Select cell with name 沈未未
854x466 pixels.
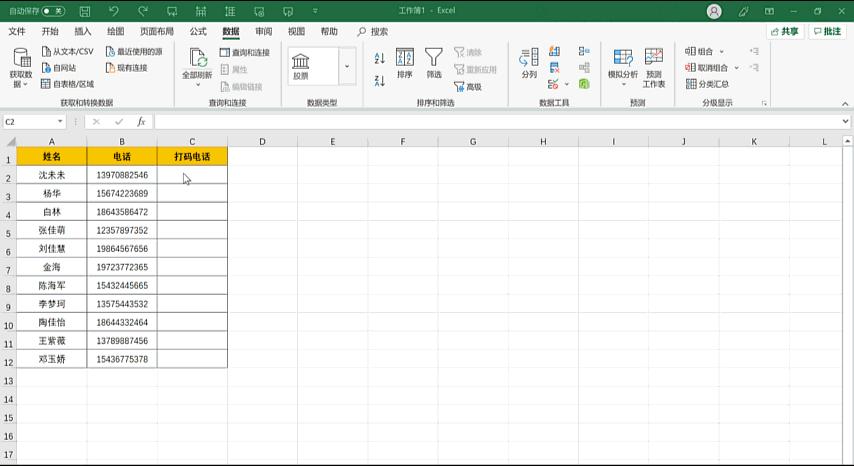point(52,175)
